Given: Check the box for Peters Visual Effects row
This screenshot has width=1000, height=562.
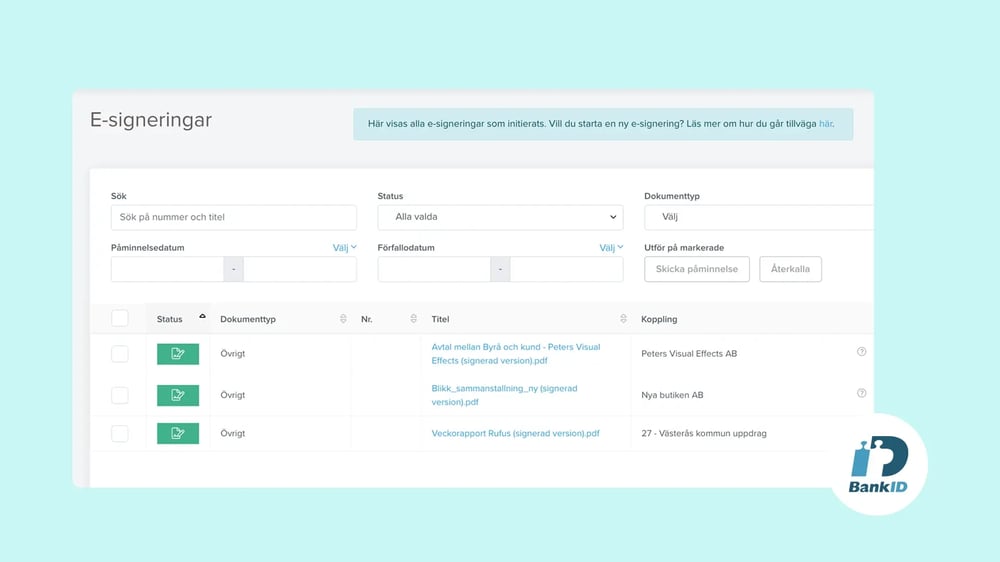Looking at the screenshot, I should pos(120,354).
